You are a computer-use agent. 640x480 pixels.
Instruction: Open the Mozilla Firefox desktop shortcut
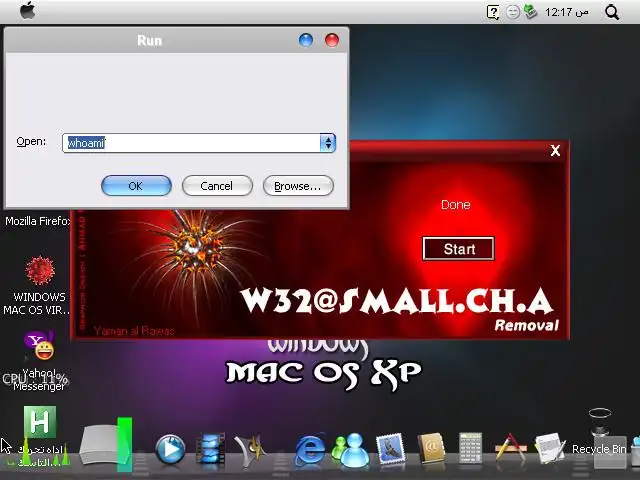(x=38, y=221)
